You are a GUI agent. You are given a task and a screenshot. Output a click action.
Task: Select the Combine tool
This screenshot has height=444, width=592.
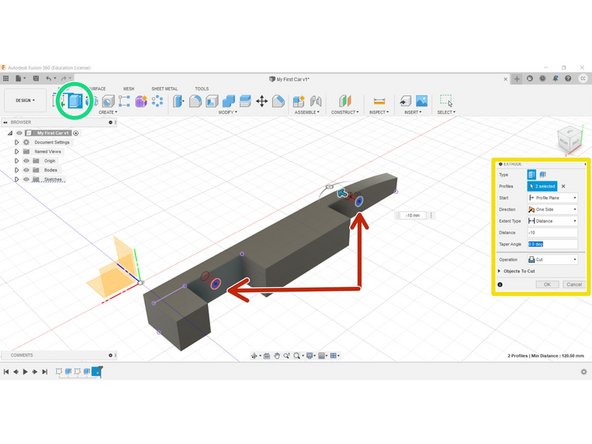[229, 101]
